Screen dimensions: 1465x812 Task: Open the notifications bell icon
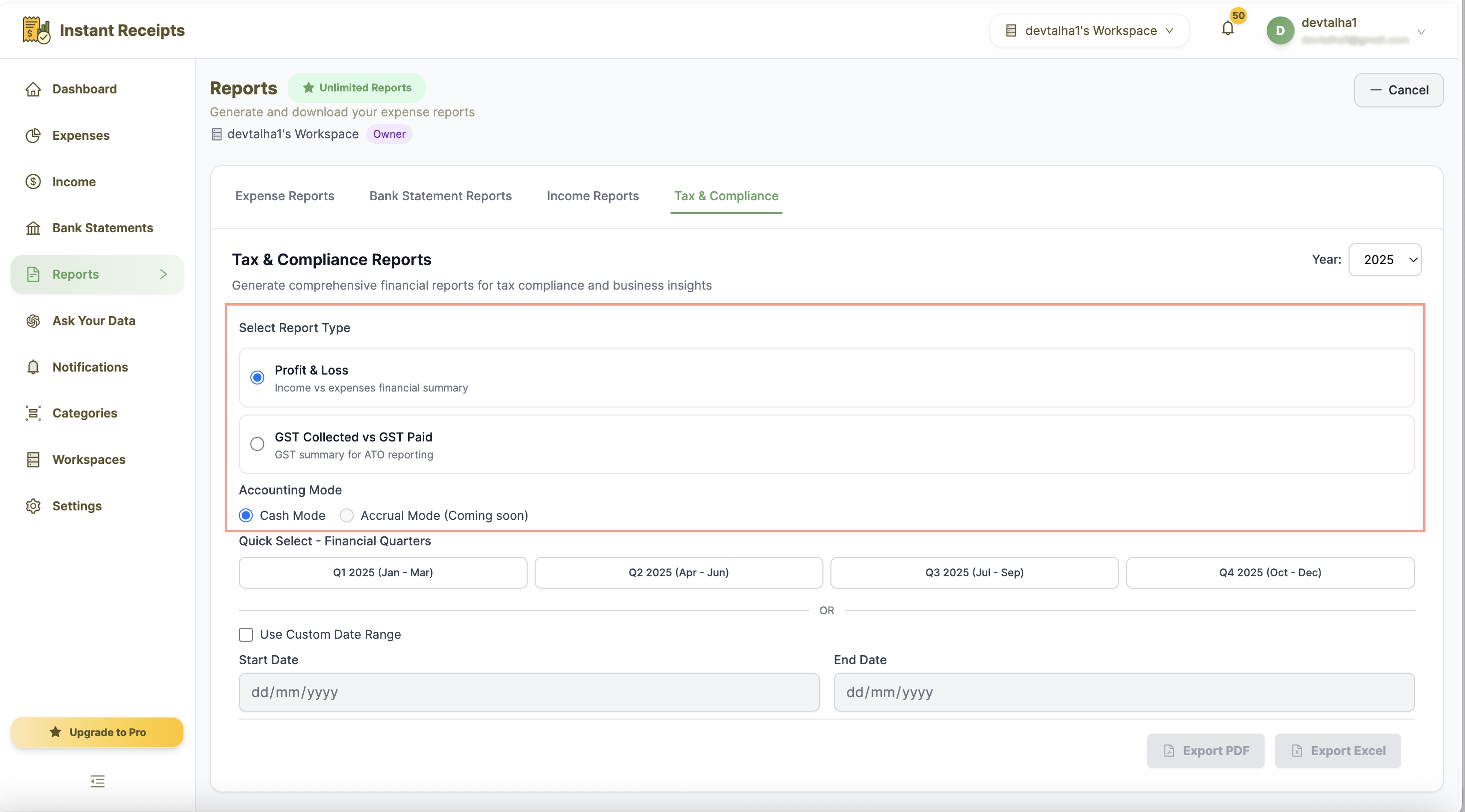coord(1227,28)
